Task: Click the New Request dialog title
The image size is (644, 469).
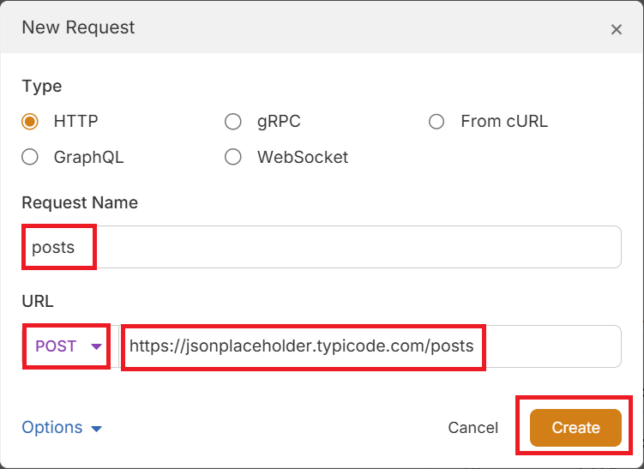Action: 78,27
